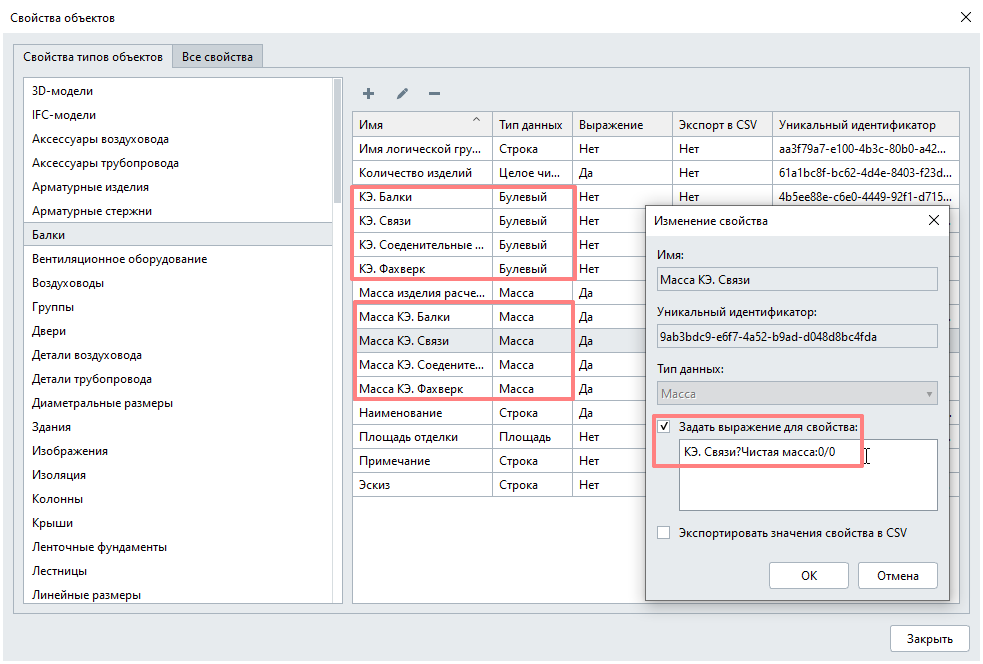Select the Эскиз property row
Screen dimensions: 983x664
(x=499, y=485)
